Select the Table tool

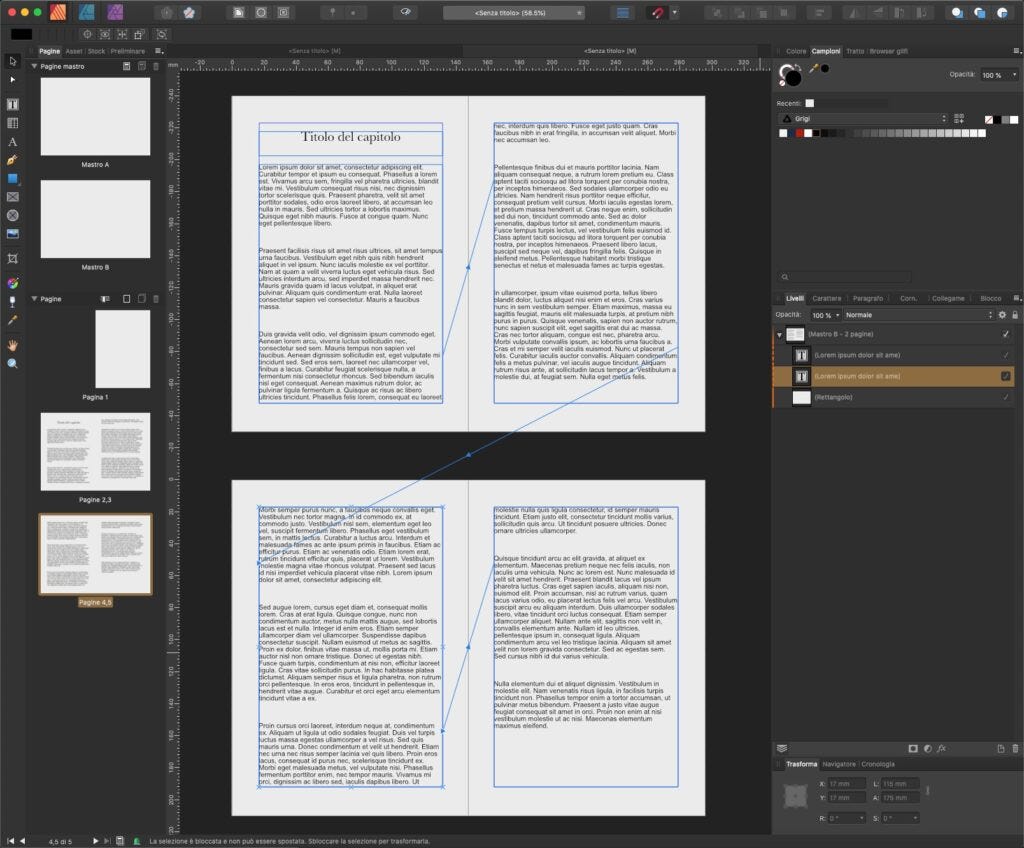click(12, 121)
